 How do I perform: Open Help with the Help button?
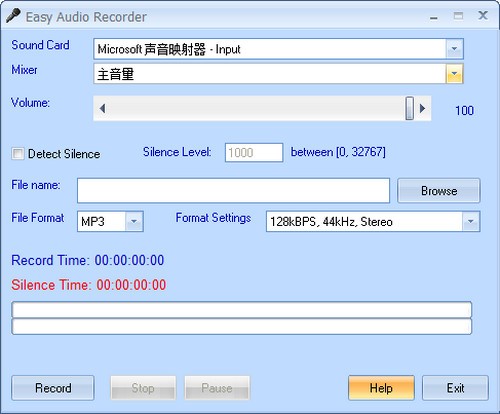click(381, 388)
